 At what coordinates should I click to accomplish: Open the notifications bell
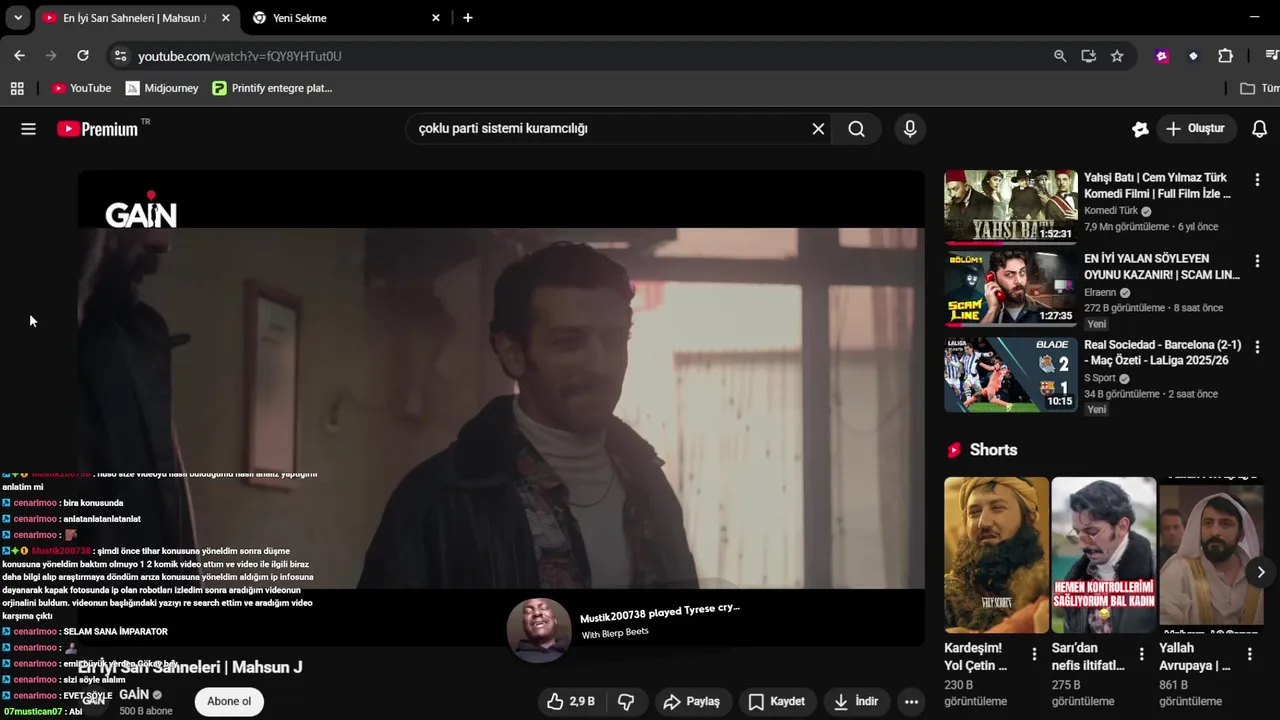click(1260, 129)
